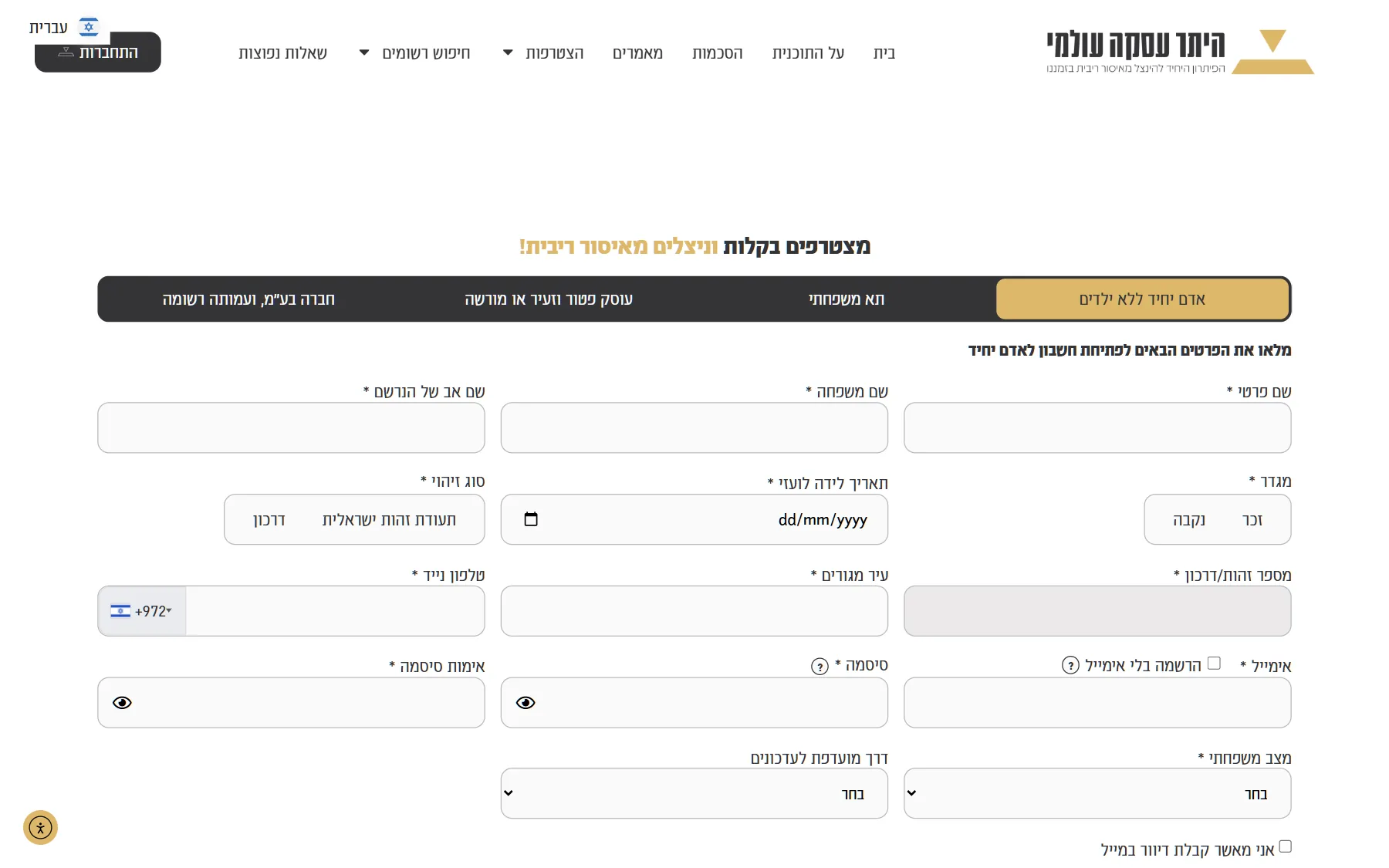Switch to the תא משפחתי tab
Viewport: 1389px width, 868px height.
846,299
